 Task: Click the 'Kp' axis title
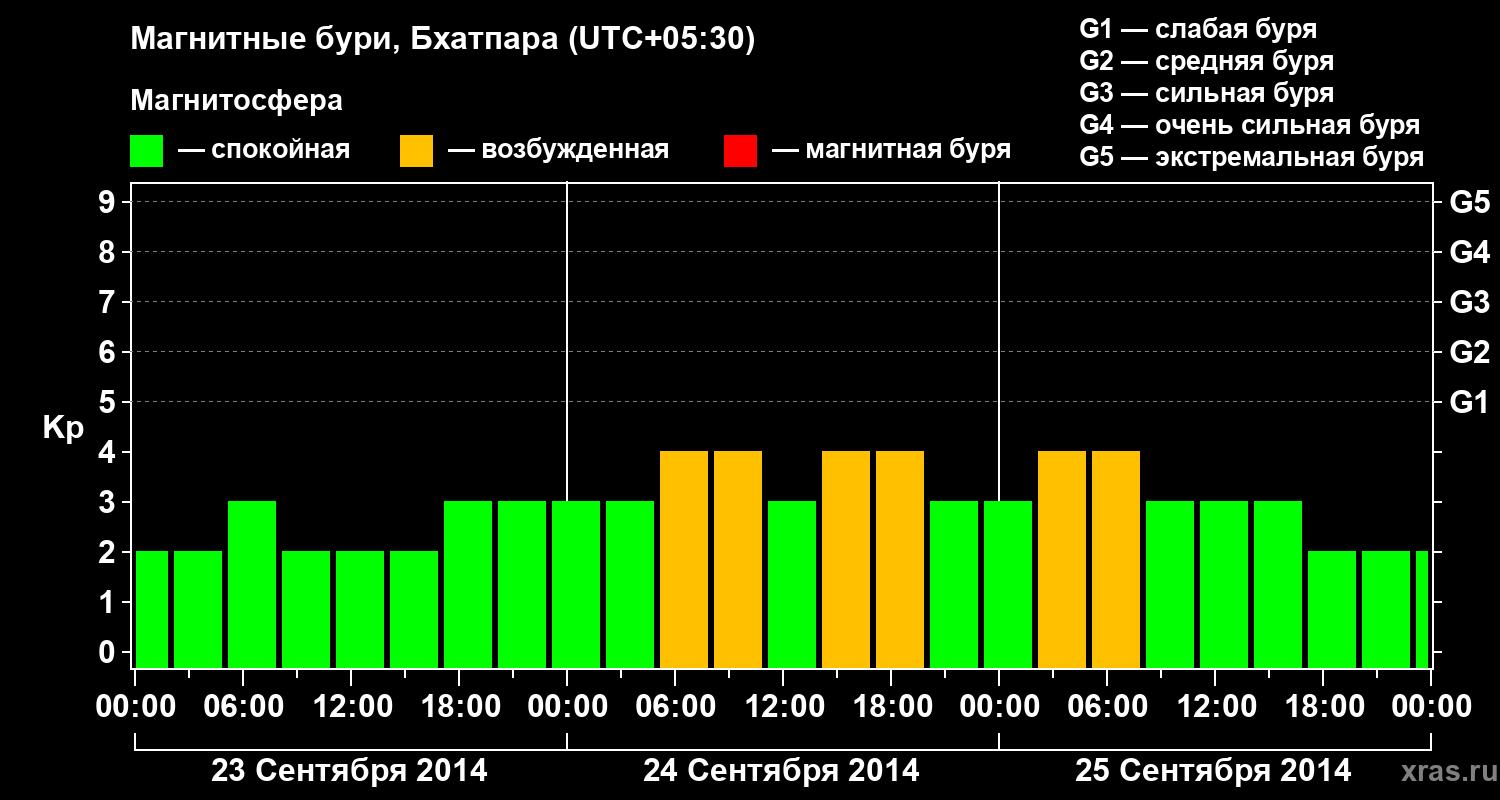coord(63,428)
